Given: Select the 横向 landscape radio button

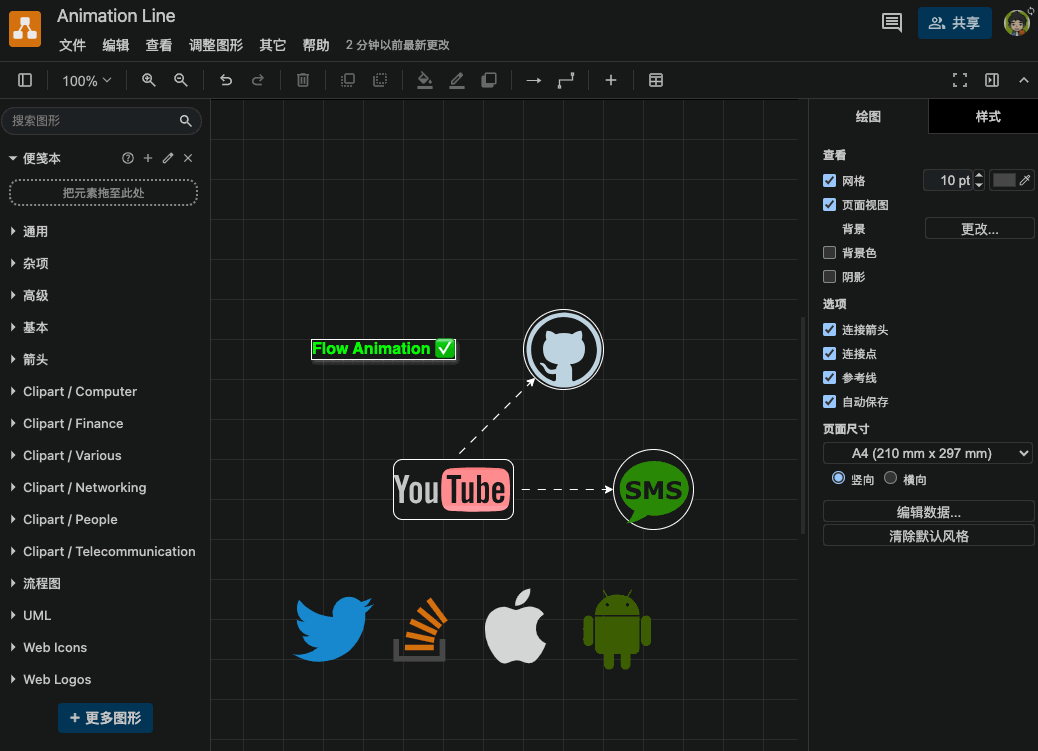Looking at the screenshot, I should [890, 477].
